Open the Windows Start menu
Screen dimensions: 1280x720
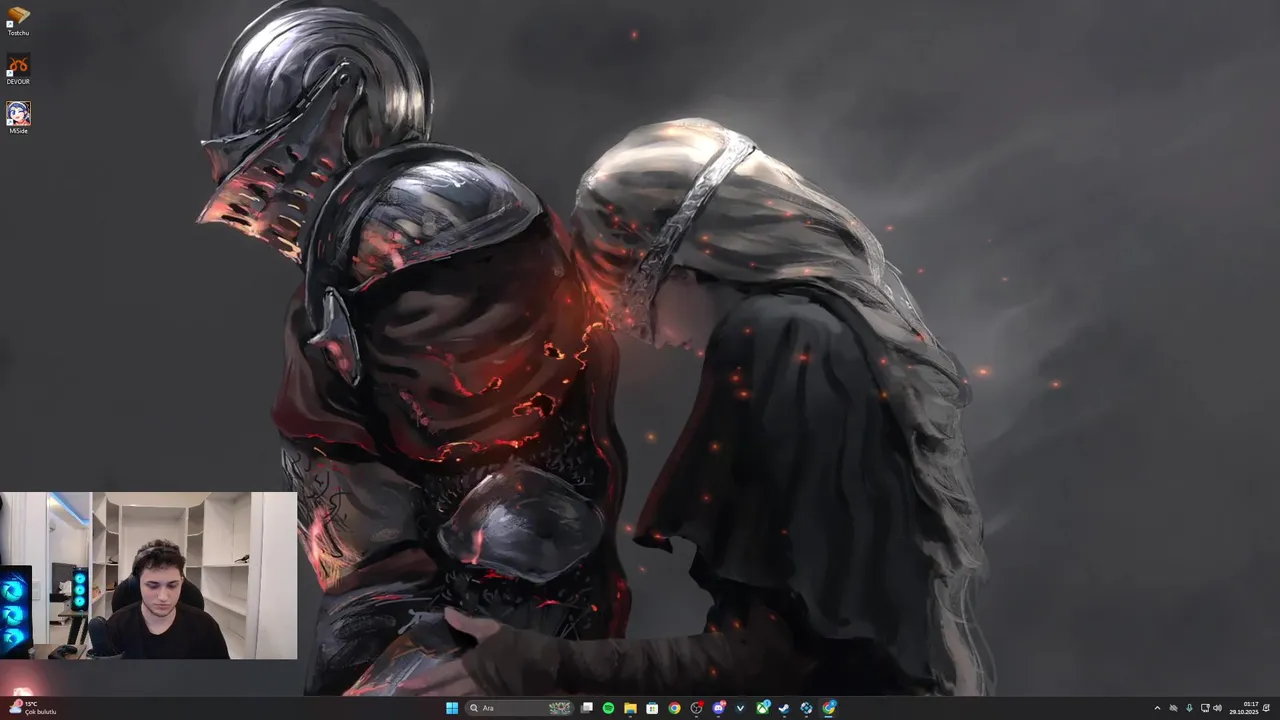(452, 708)
